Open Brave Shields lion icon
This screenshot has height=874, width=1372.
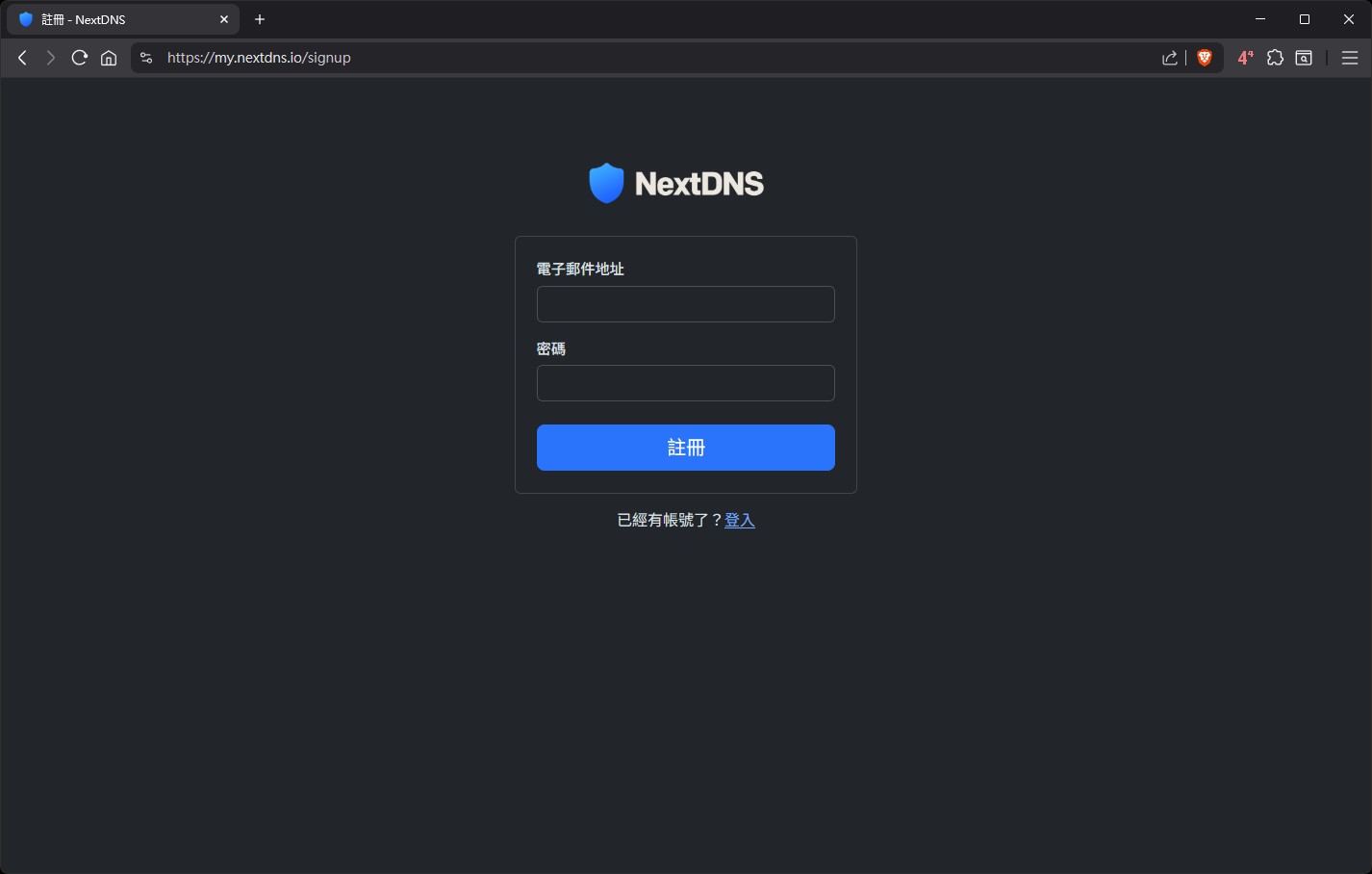click(1205, 58)
